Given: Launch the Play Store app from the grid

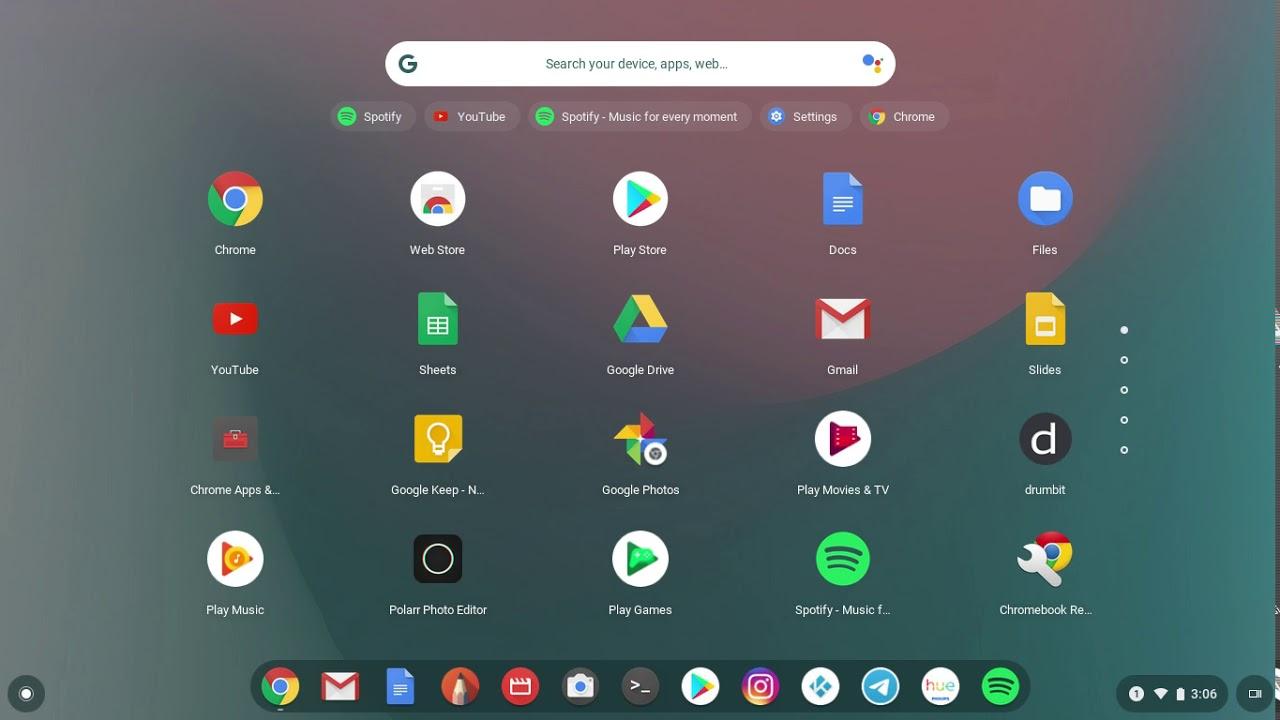Looking at the screenshot, I should click(x=640, y=199).
